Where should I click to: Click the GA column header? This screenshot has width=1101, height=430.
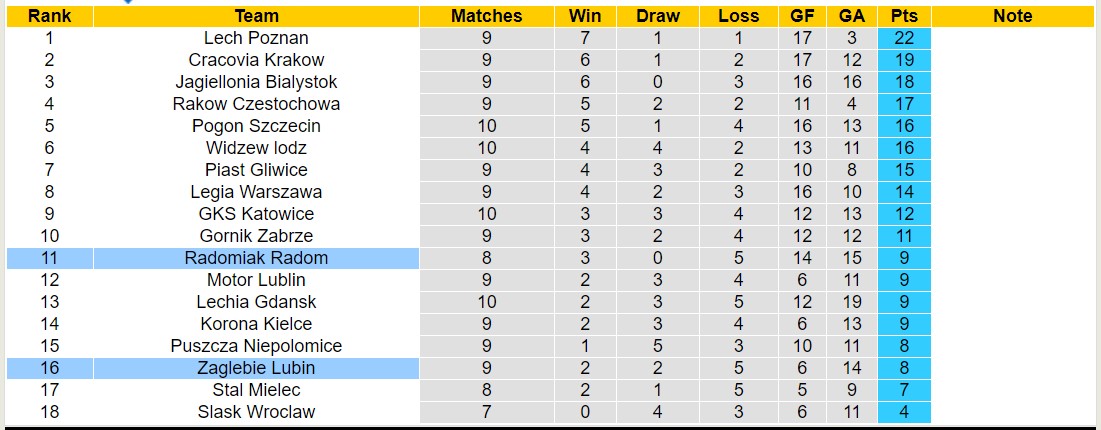[x=852, y=16]
